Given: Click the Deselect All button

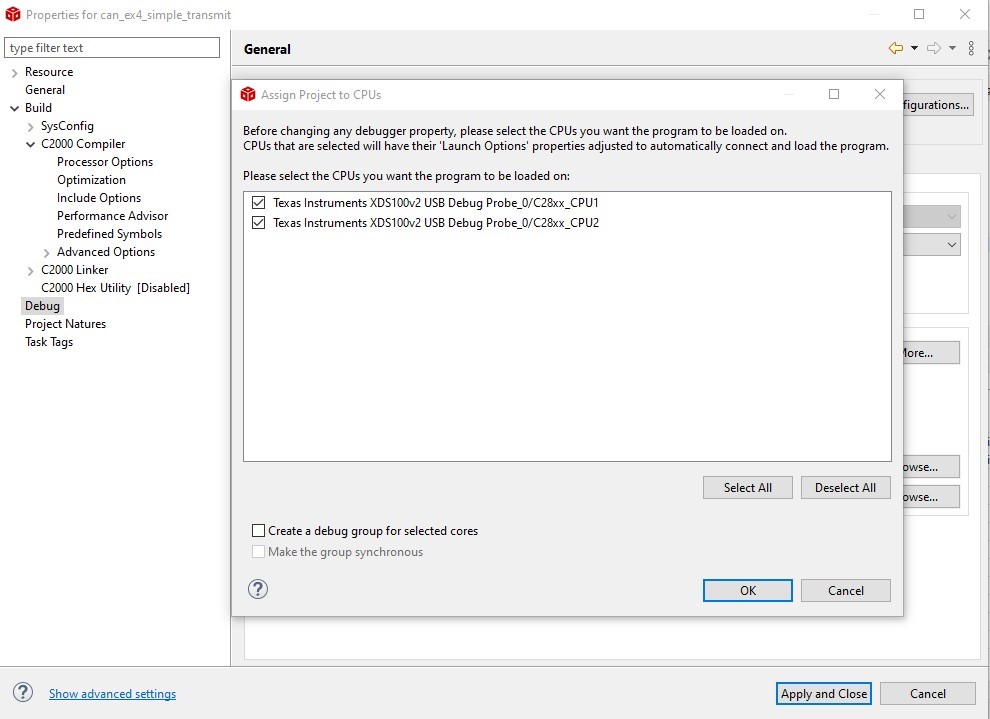Looking at the screenshot, I should click(845, 487).
